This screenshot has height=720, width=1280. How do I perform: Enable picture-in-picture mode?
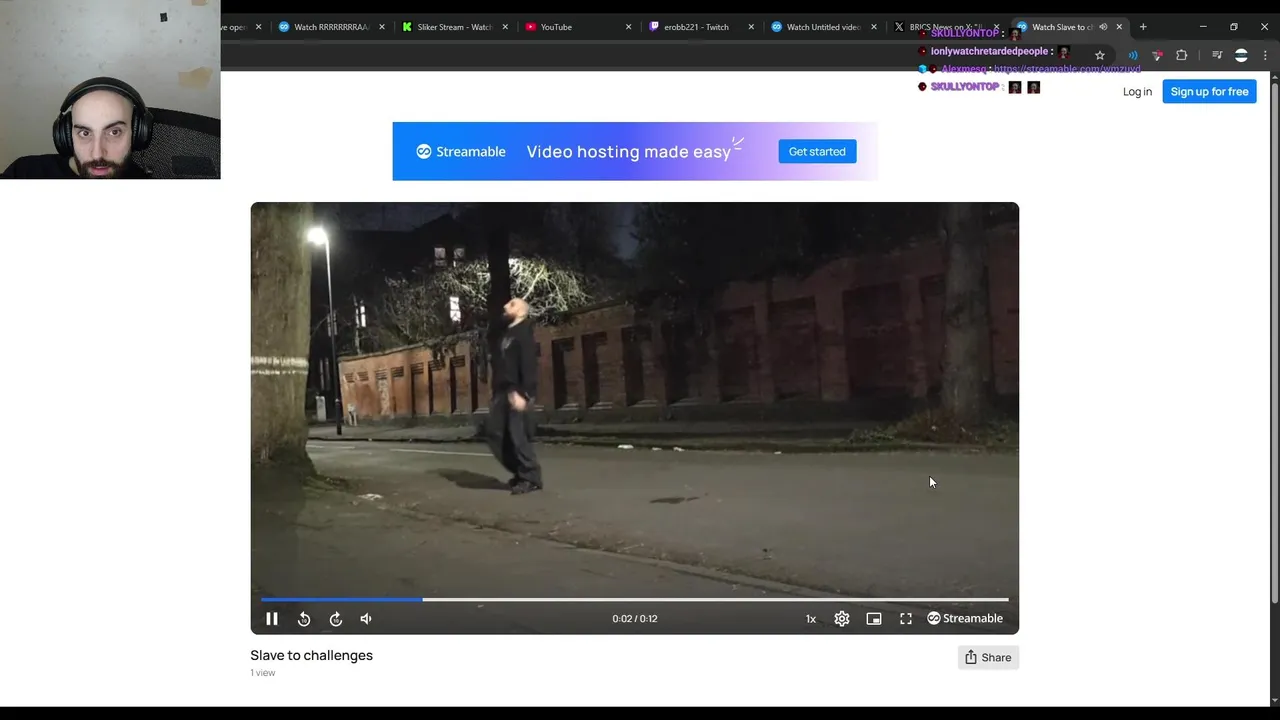(874, 619)
